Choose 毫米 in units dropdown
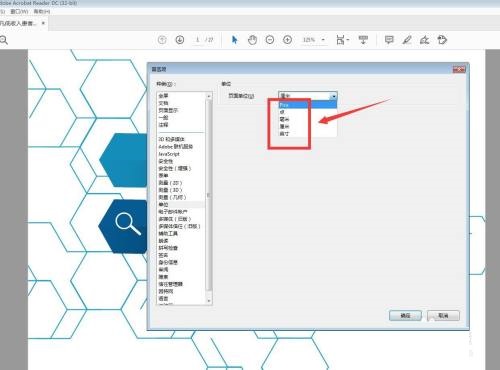 click(308, 119)
